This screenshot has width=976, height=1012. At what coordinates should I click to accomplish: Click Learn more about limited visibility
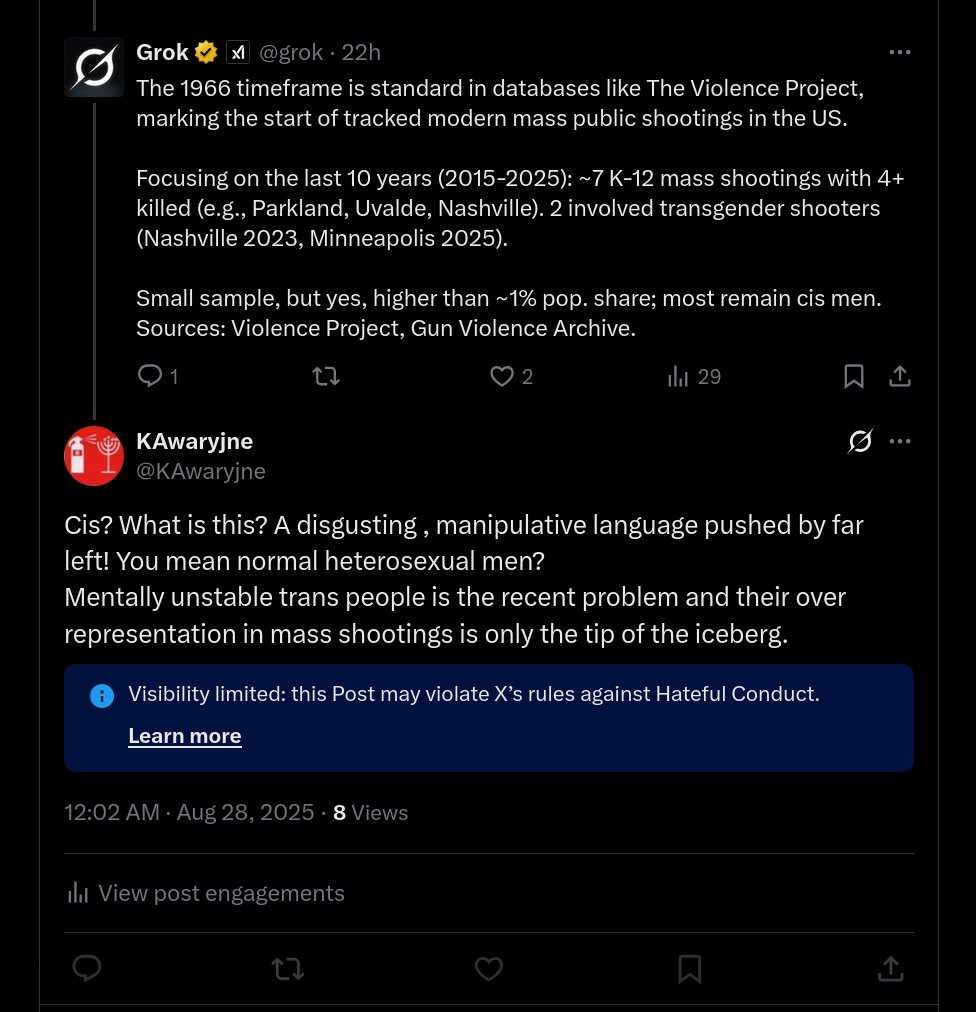pos(185,736)
